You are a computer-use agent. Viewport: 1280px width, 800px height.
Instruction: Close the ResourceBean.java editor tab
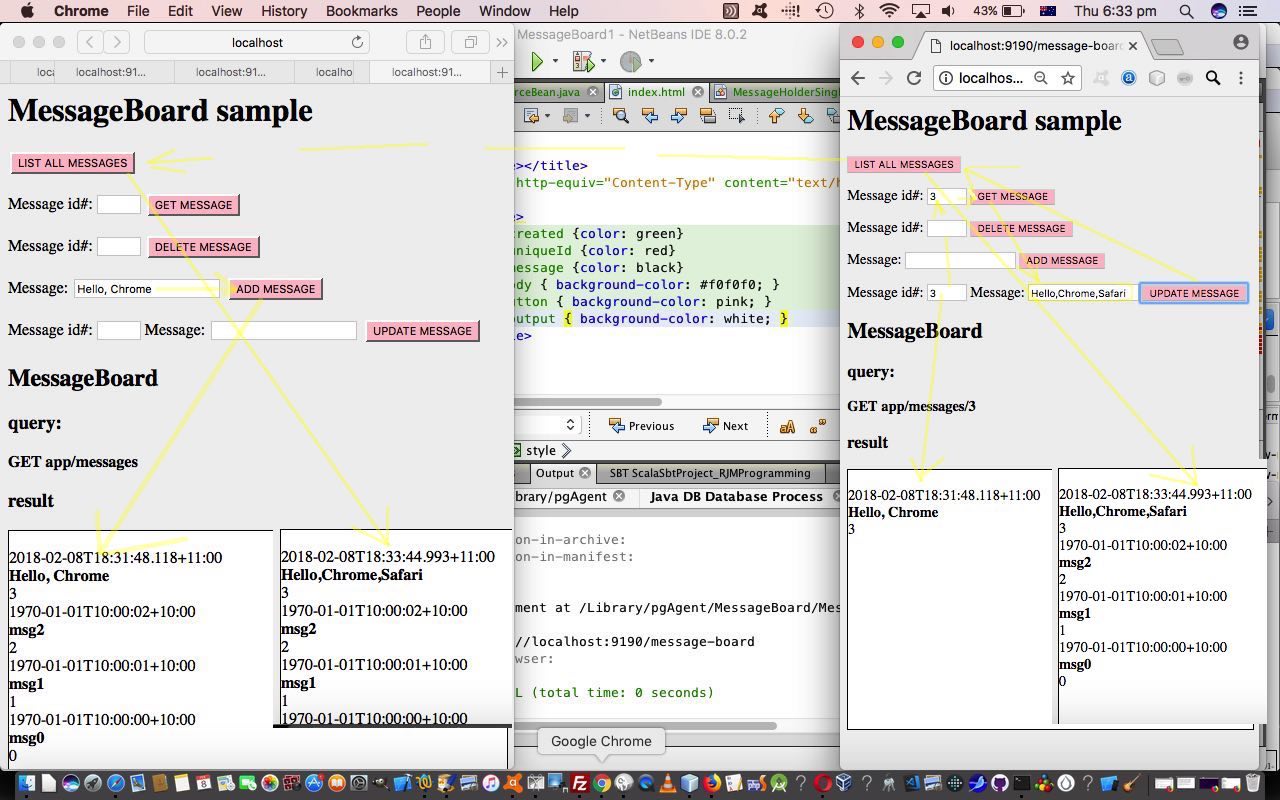pos(593,92)
